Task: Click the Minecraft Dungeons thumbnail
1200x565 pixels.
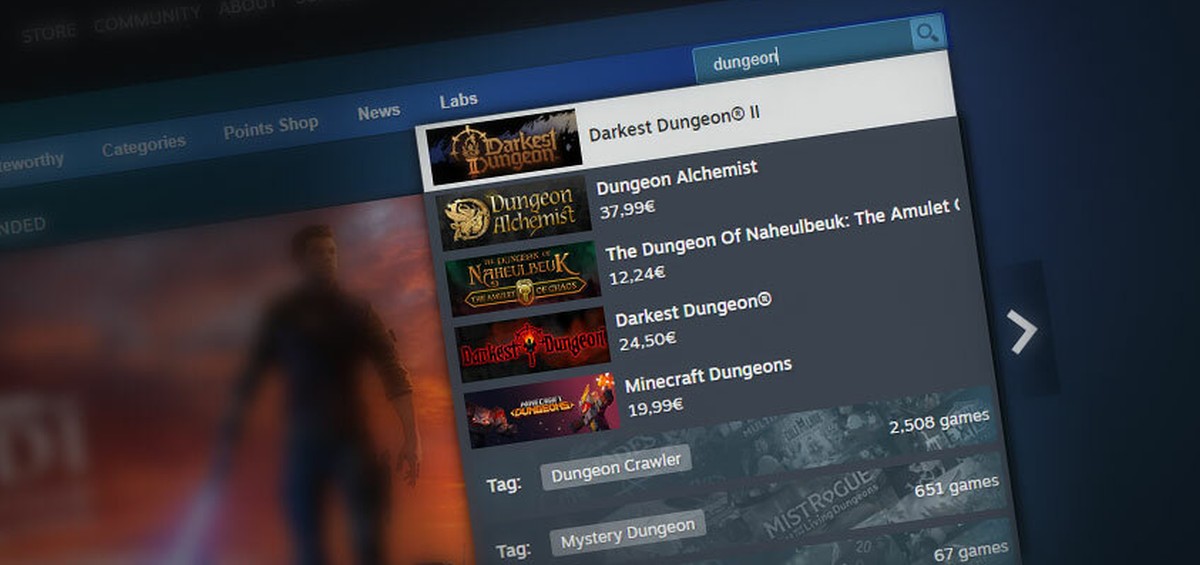Action: coord(542,411)
